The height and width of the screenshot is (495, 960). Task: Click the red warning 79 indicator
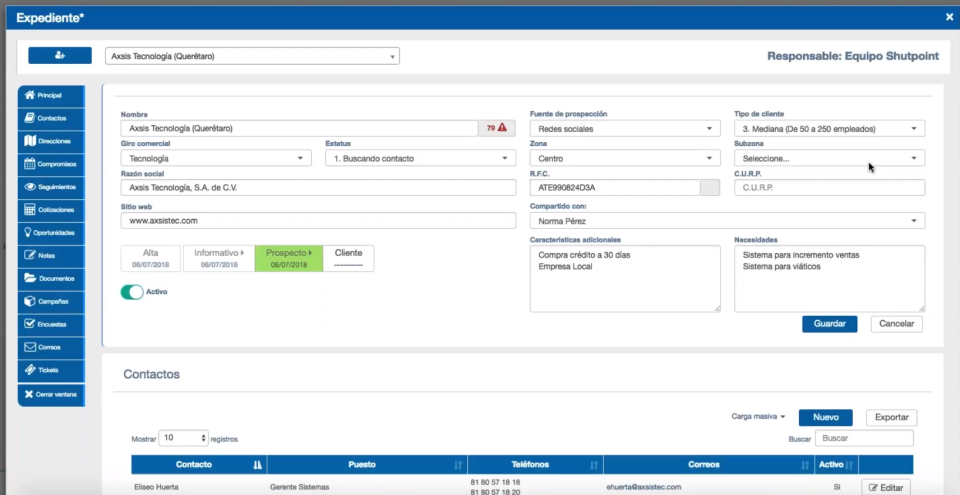(497, 128)
